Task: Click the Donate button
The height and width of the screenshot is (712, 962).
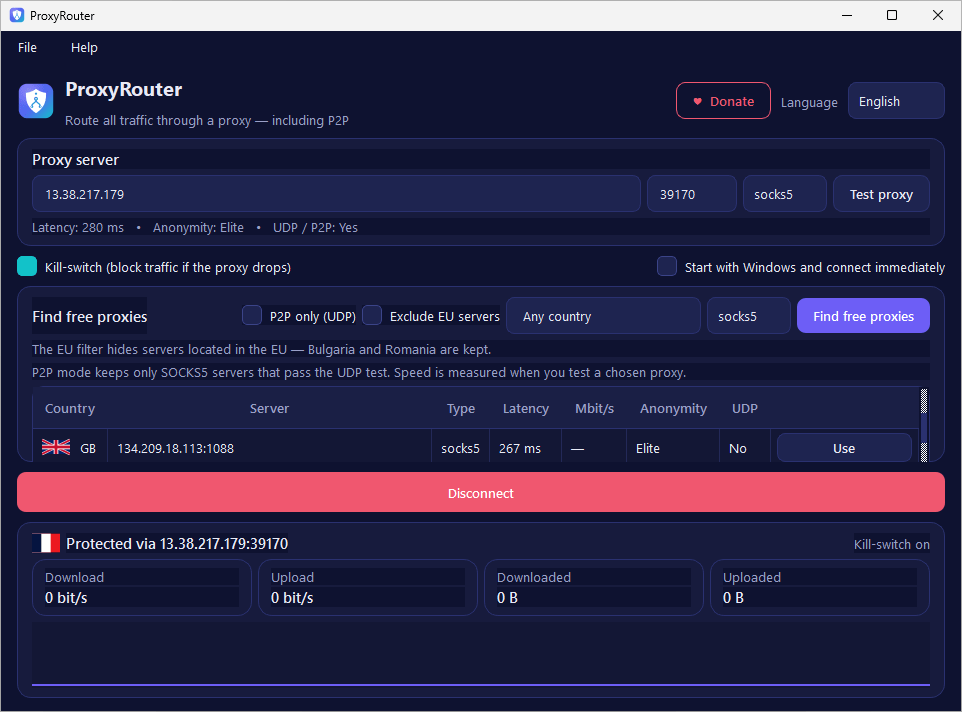Action: click(x=723, y=101)
